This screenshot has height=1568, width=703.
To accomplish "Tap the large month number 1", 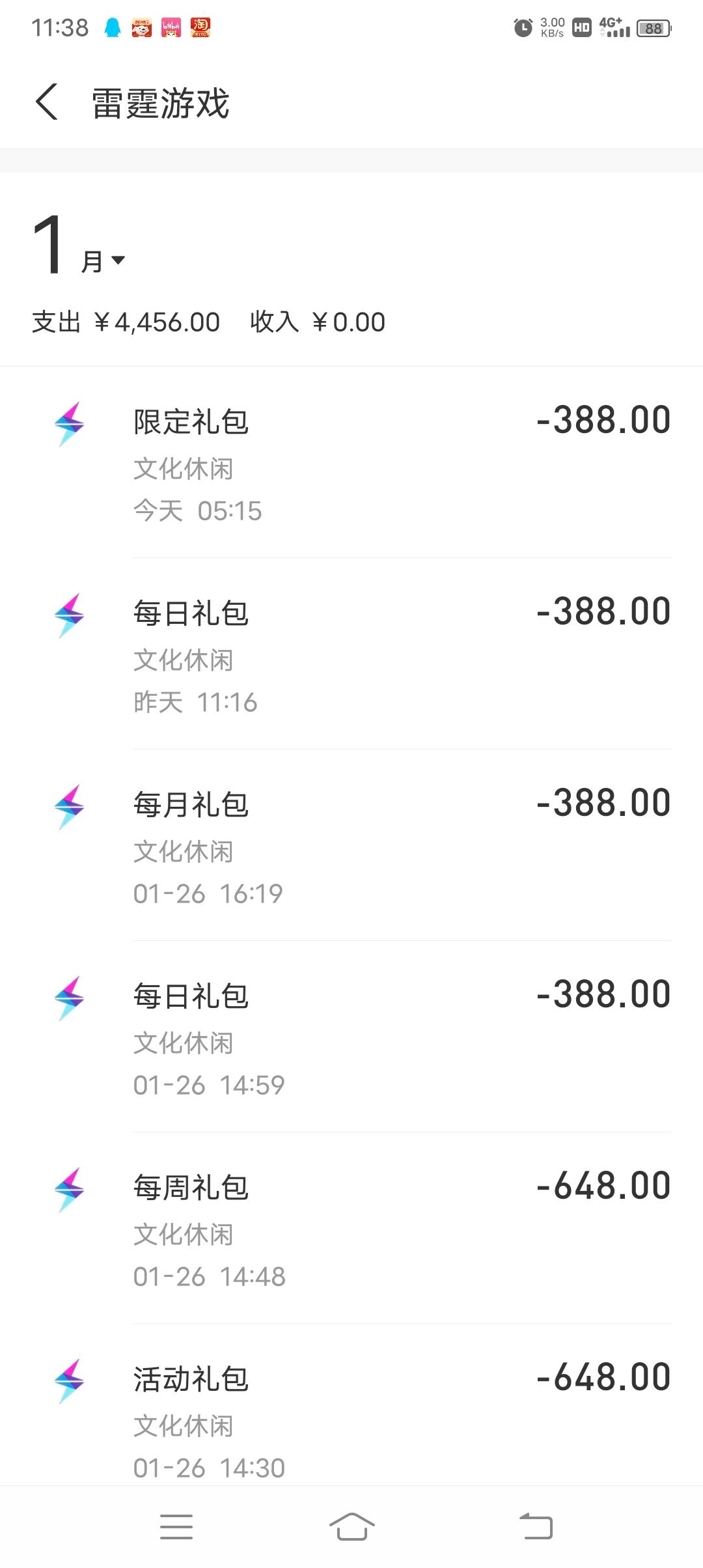I will [49, 246].
